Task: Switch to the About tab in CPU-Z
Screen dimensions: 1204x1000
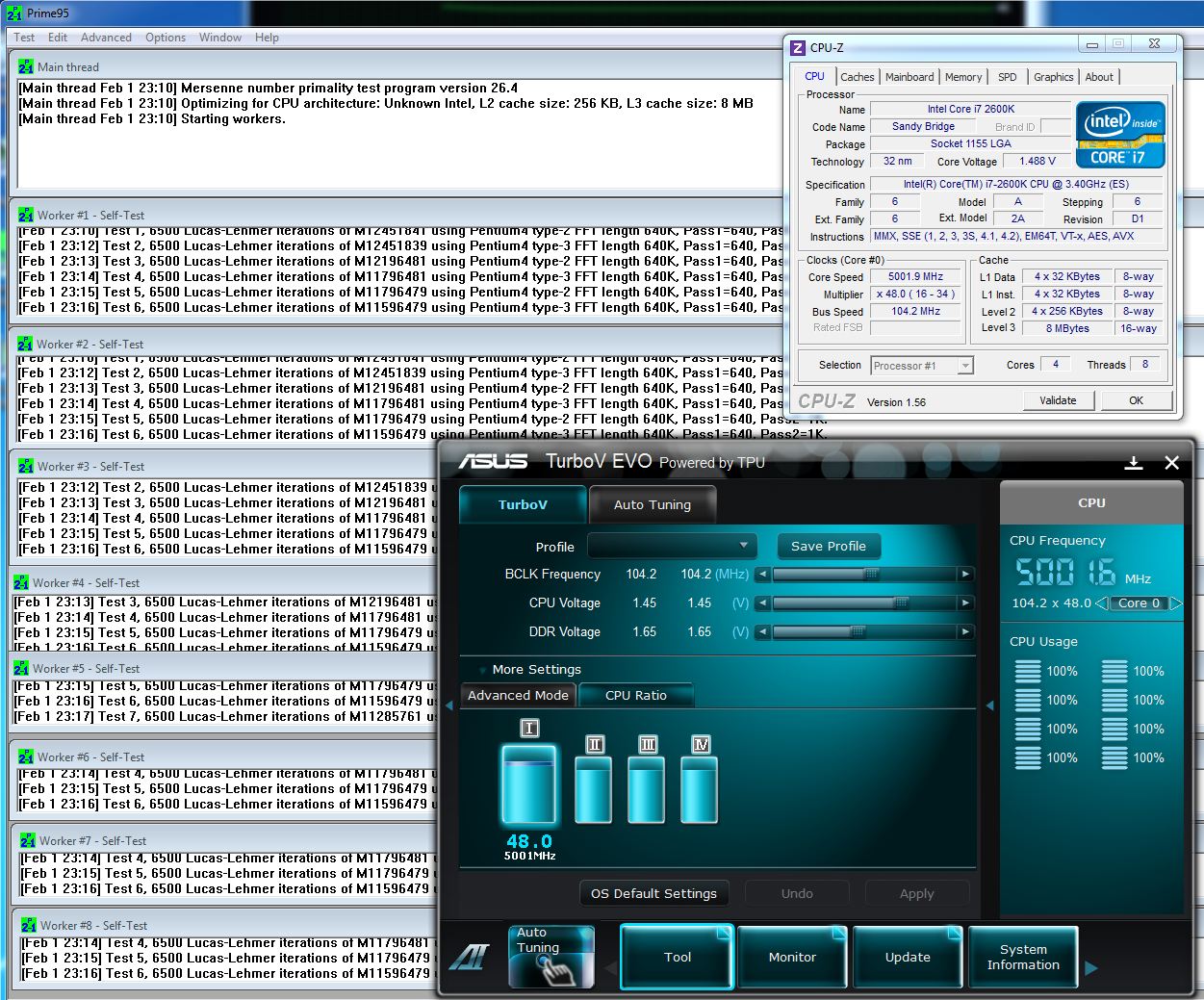Action: click(x=1099, y=77)
